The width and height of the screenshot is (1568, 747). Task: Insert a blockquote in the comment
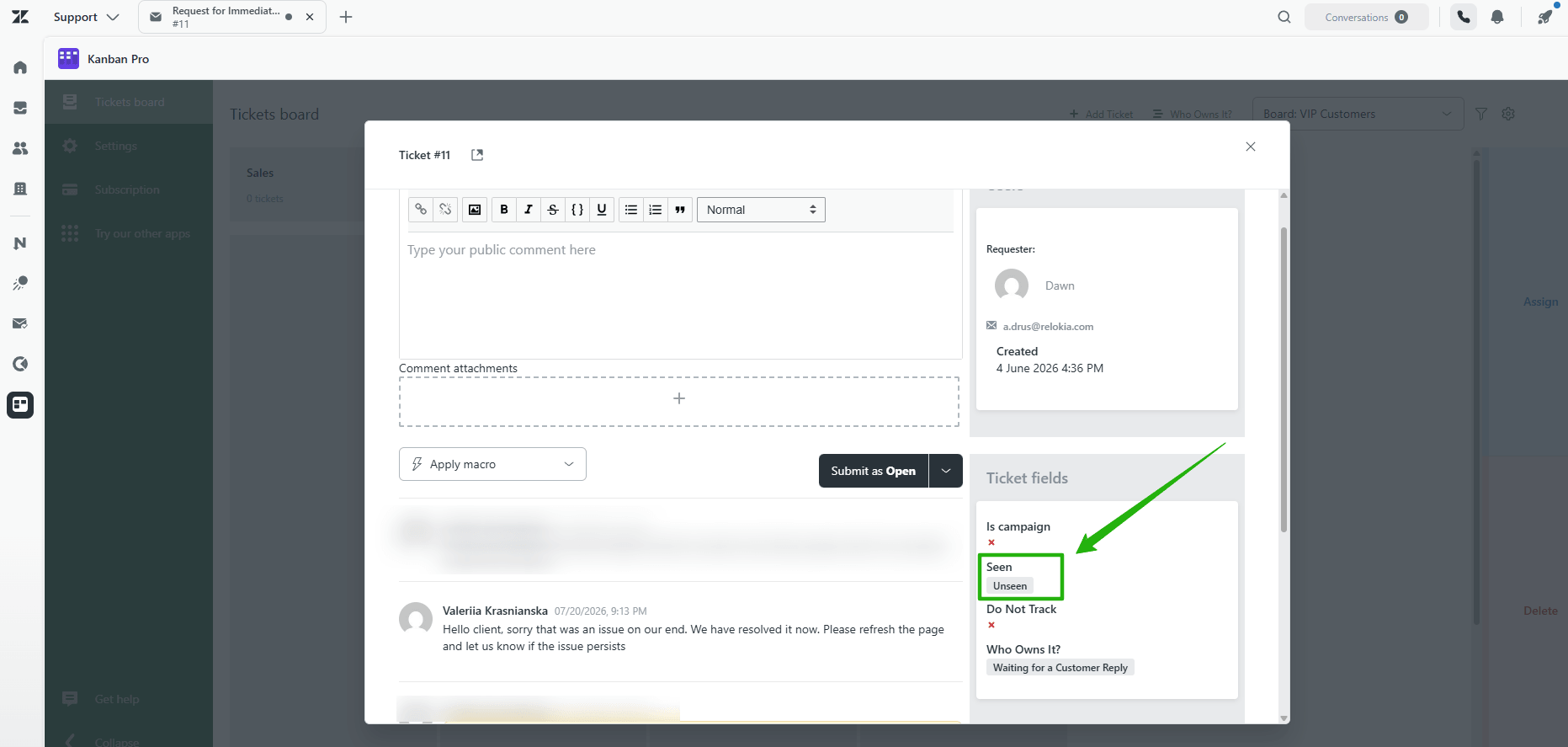point(680,210)
